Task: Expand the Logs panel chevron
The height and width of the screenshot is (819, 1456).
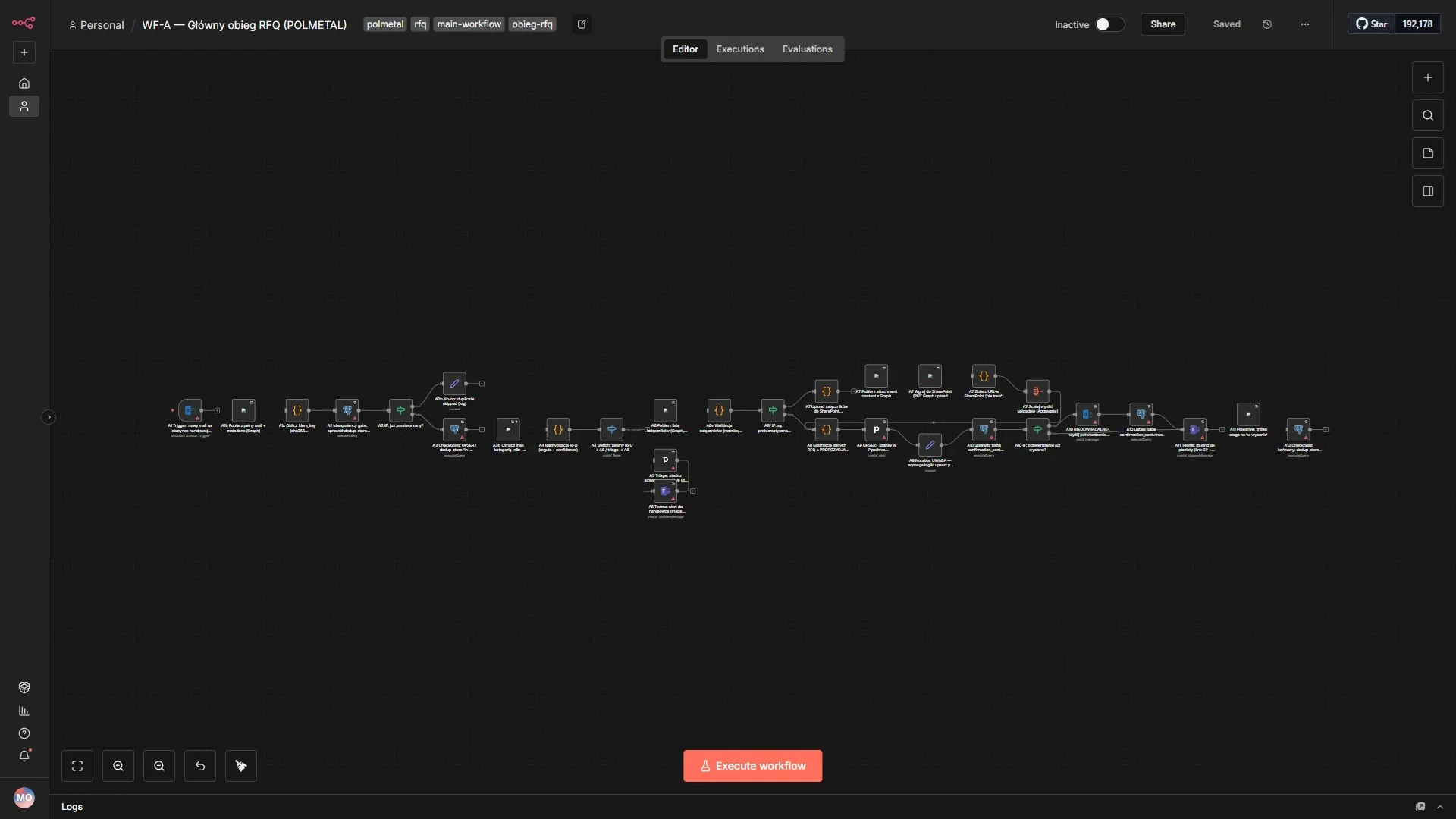Action: tap(1440, 807)
